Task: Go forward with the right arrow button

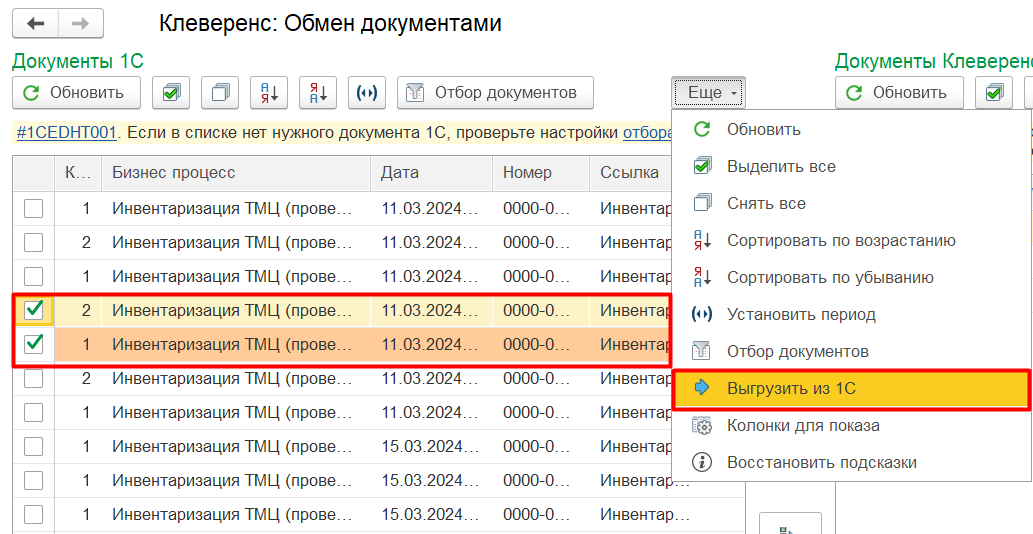Action: click(80, 24)
